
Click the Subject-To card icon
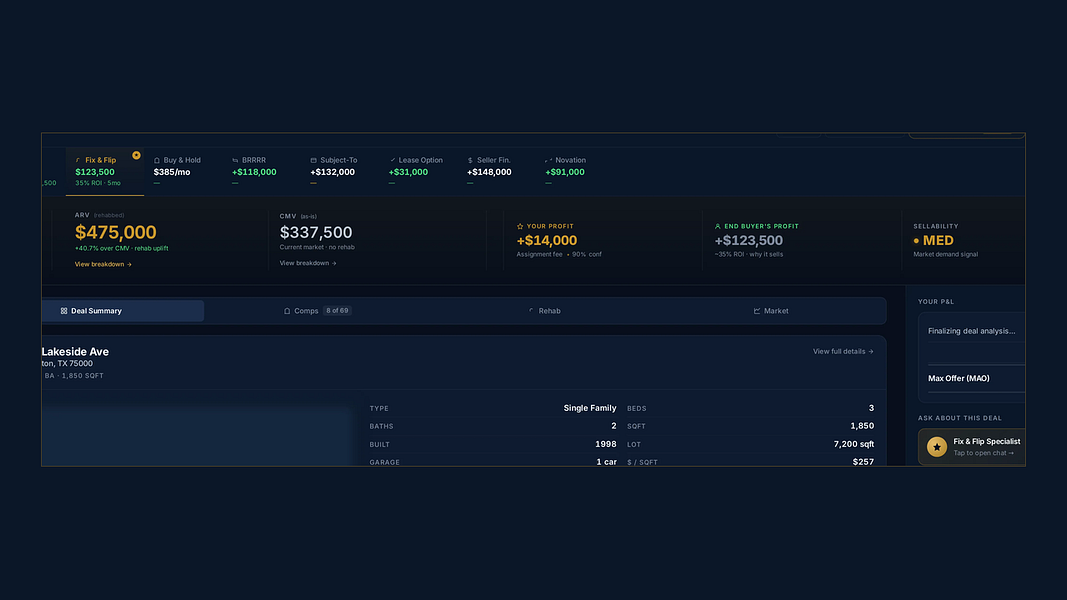coord(314,161)
